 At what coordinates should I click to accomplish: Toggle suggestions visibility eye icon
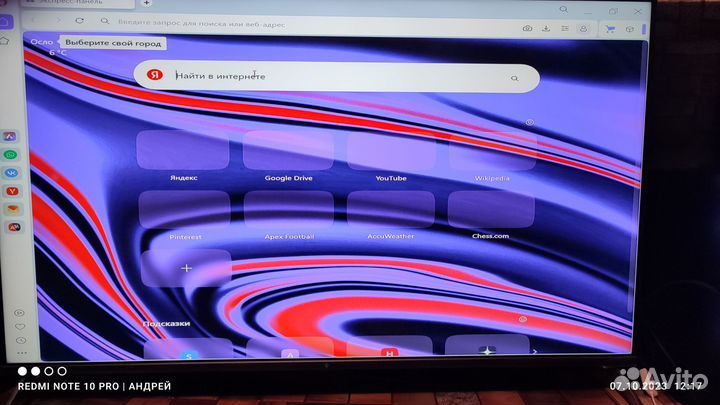(x=522, y=319)
